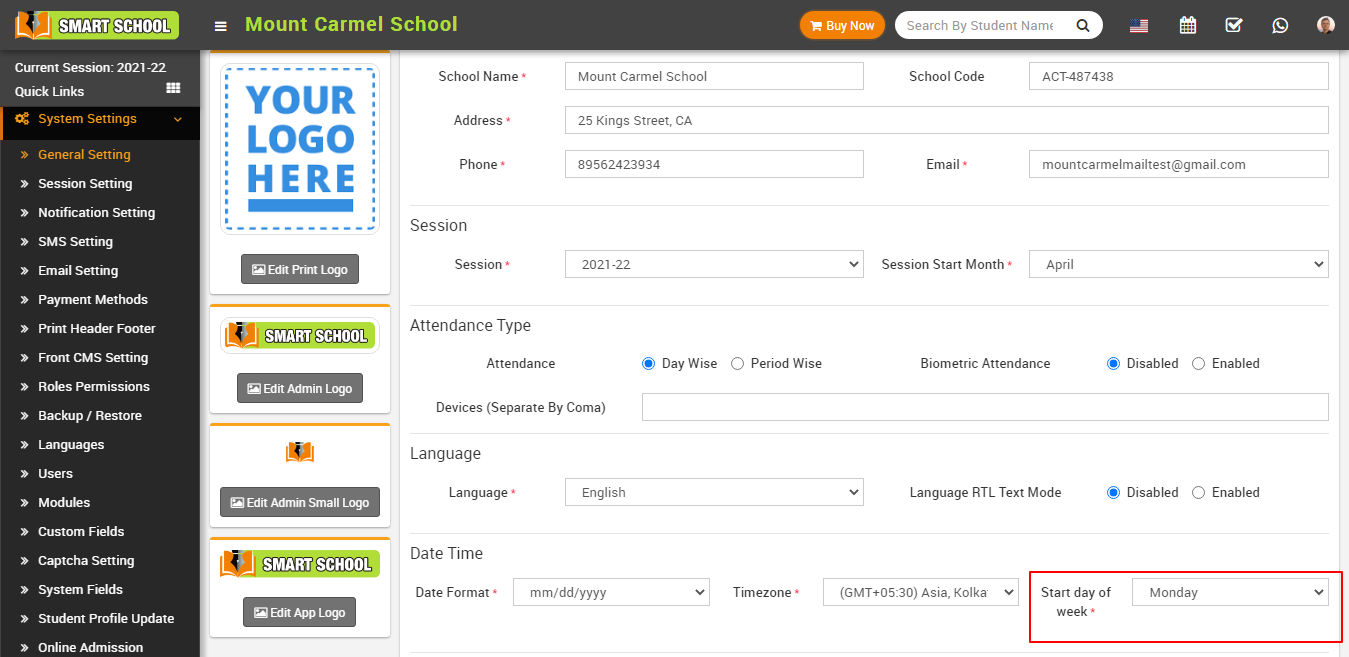Open Backup / Restore menu item
Screen dimensions: 1349x657
90,416
